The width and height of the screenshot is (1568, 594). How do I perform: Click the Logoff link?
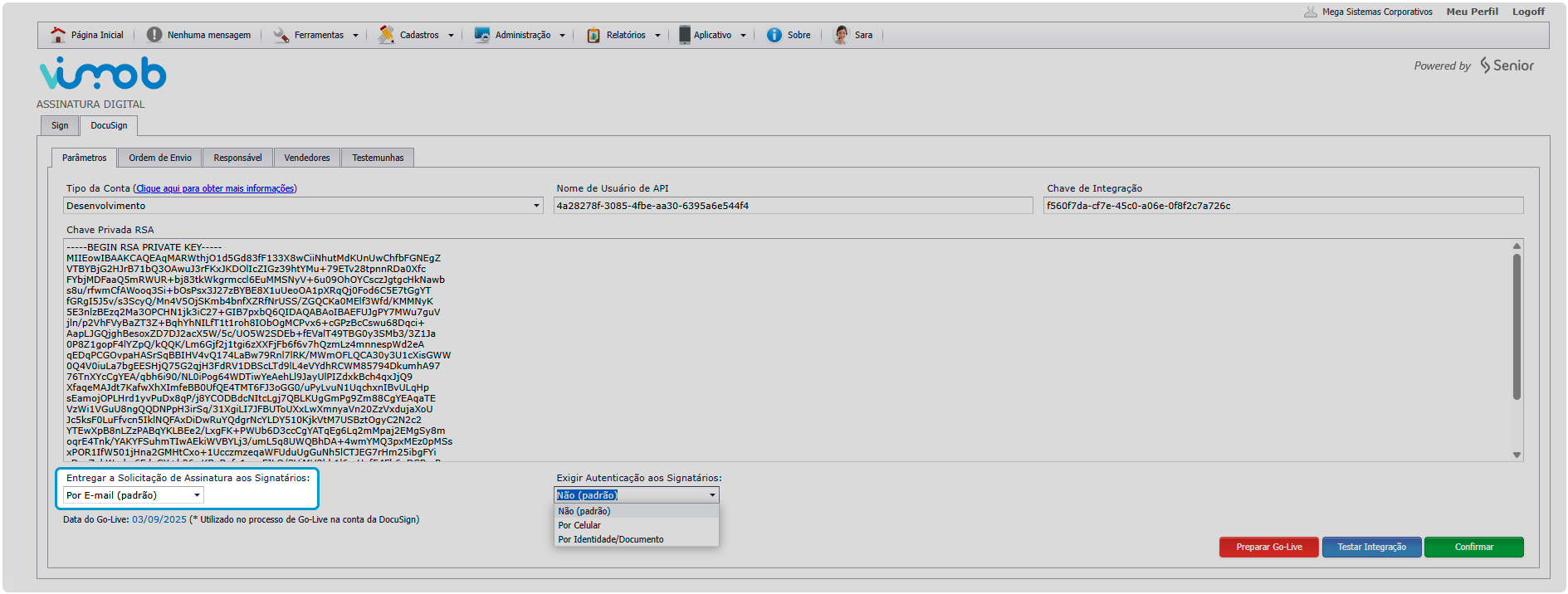click(1528, 12)
